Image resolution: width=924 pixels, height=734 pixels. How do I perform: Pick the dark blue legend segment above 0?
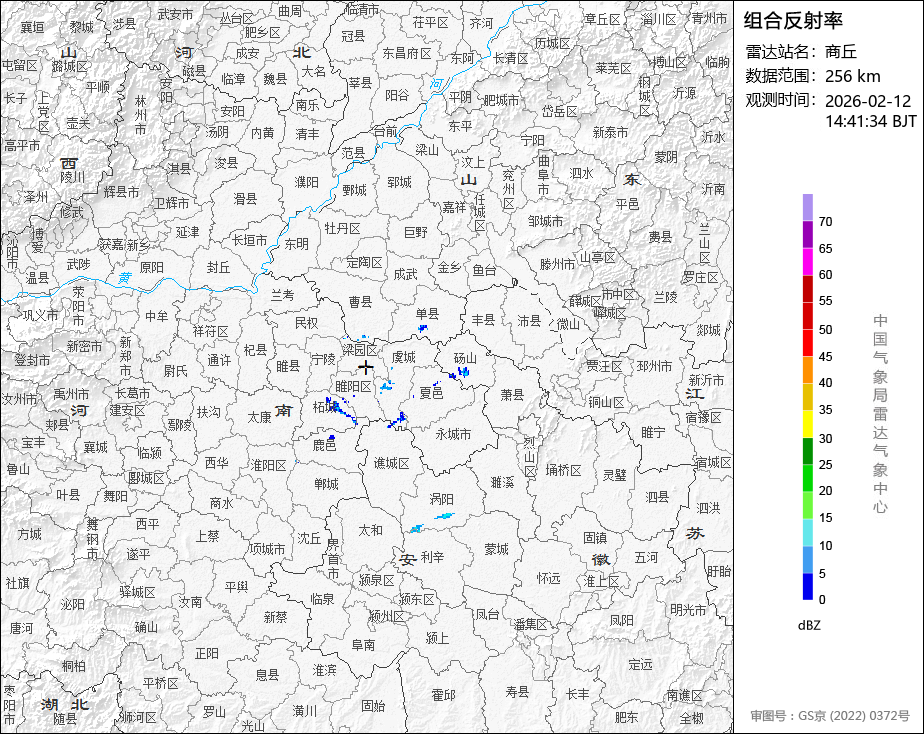(x=807, y=586)
